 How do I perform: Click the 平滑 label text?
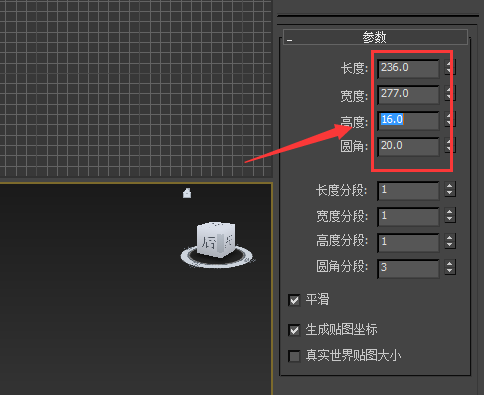[318, 299]
